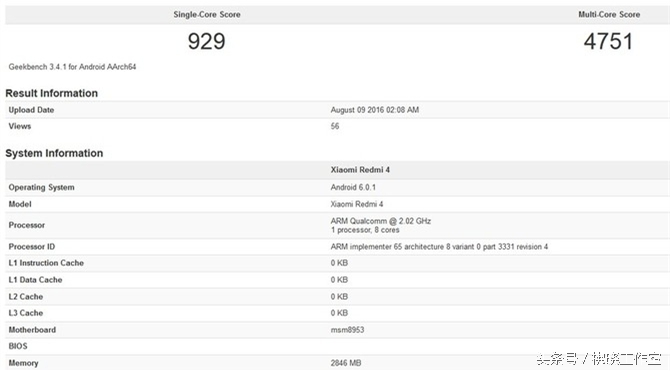This screenshot has height=371, width=670.
Task: Click the single-core score value 929
Action: [x=206, y=41]
